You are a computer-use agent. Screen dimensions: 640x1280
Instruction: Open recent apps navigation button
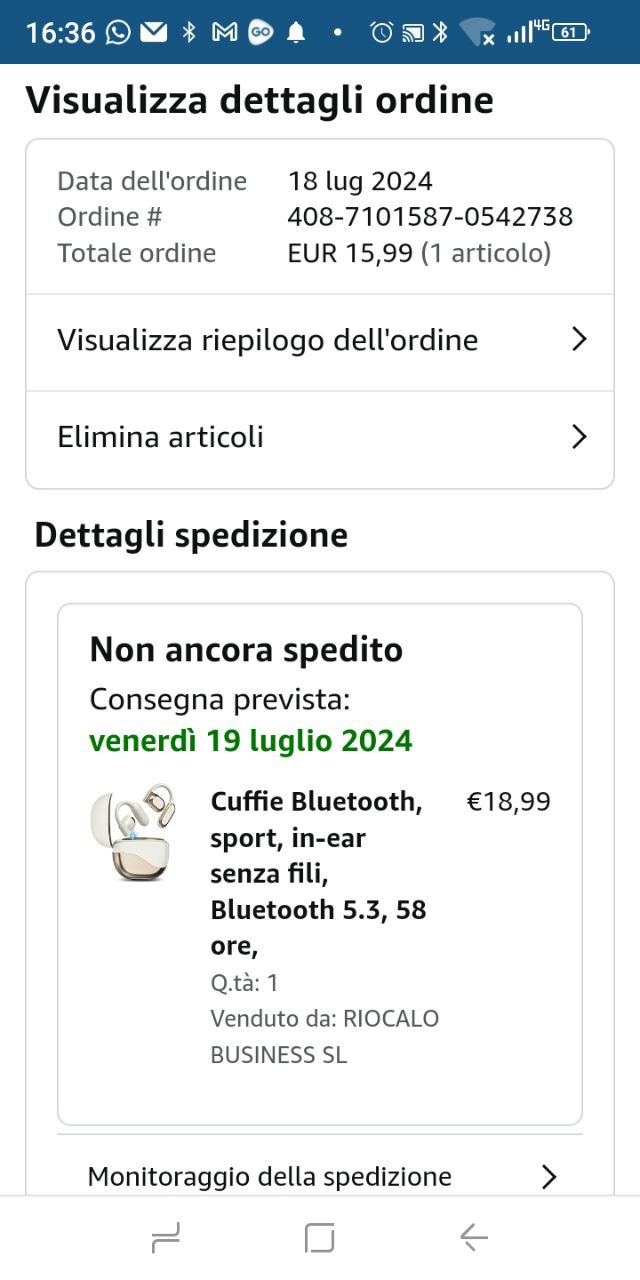click(166, 1238)
